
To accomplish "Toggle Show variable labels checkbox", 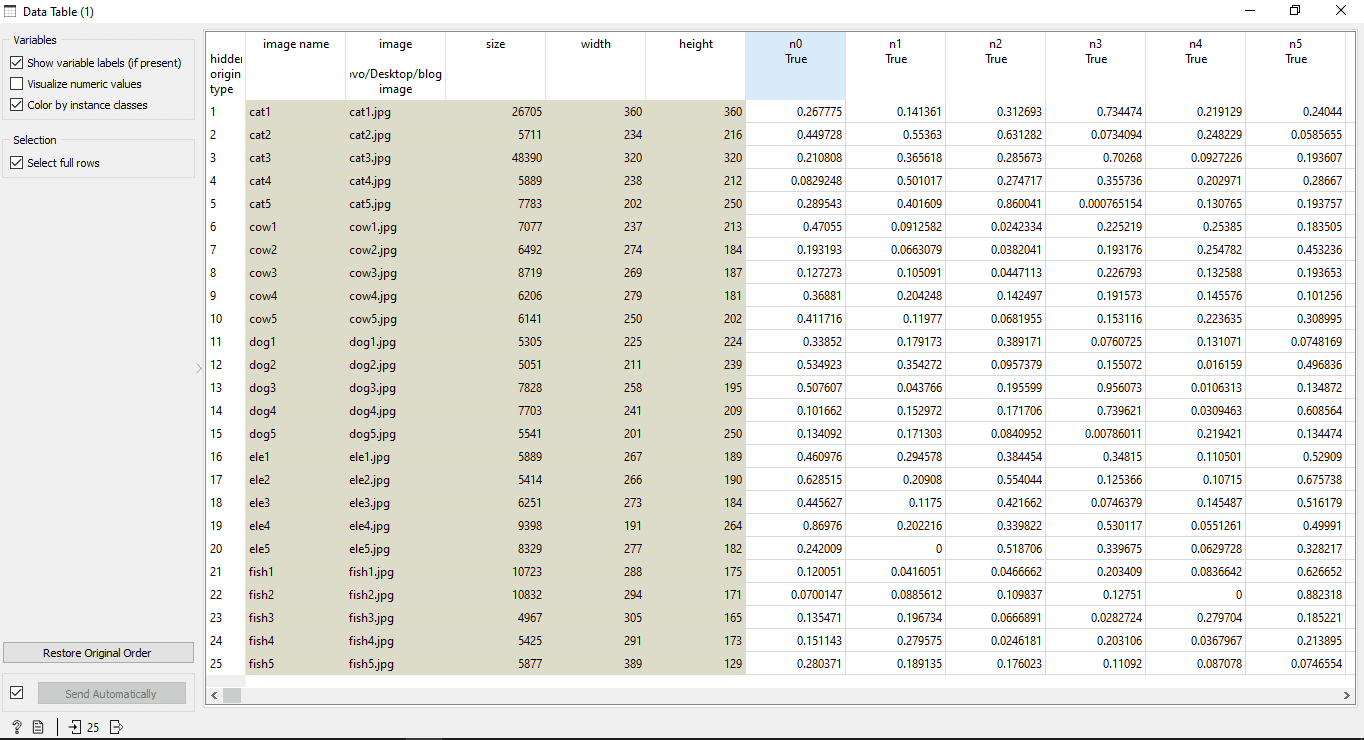I will (x=17, y=63).
